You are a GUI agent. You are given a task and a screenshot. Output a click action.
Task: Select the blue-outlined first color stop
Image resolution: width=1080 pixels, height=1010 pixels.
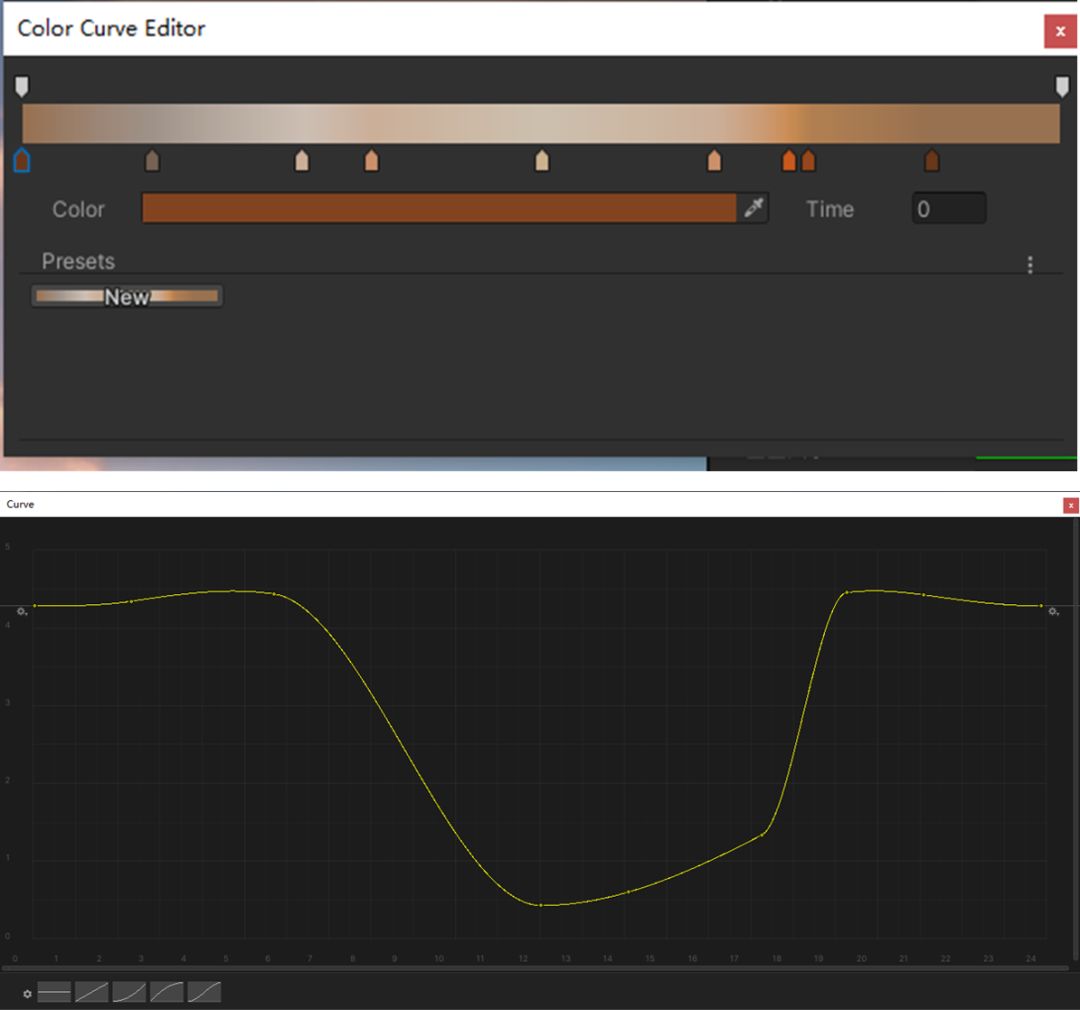point(22,160)
